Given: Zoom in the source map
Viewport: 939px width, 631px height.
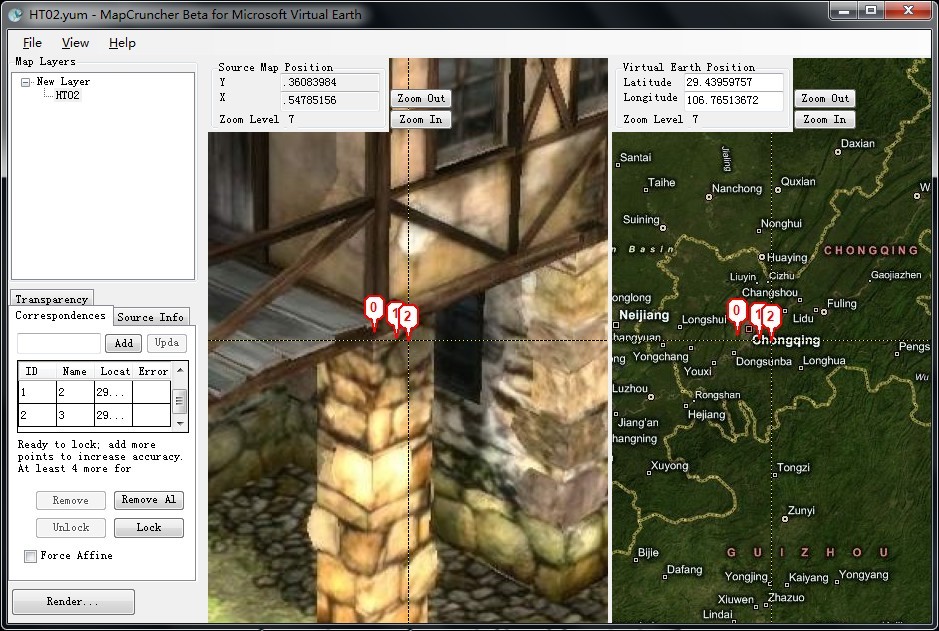Looking at the screenshot, I should tap(421, 119).
